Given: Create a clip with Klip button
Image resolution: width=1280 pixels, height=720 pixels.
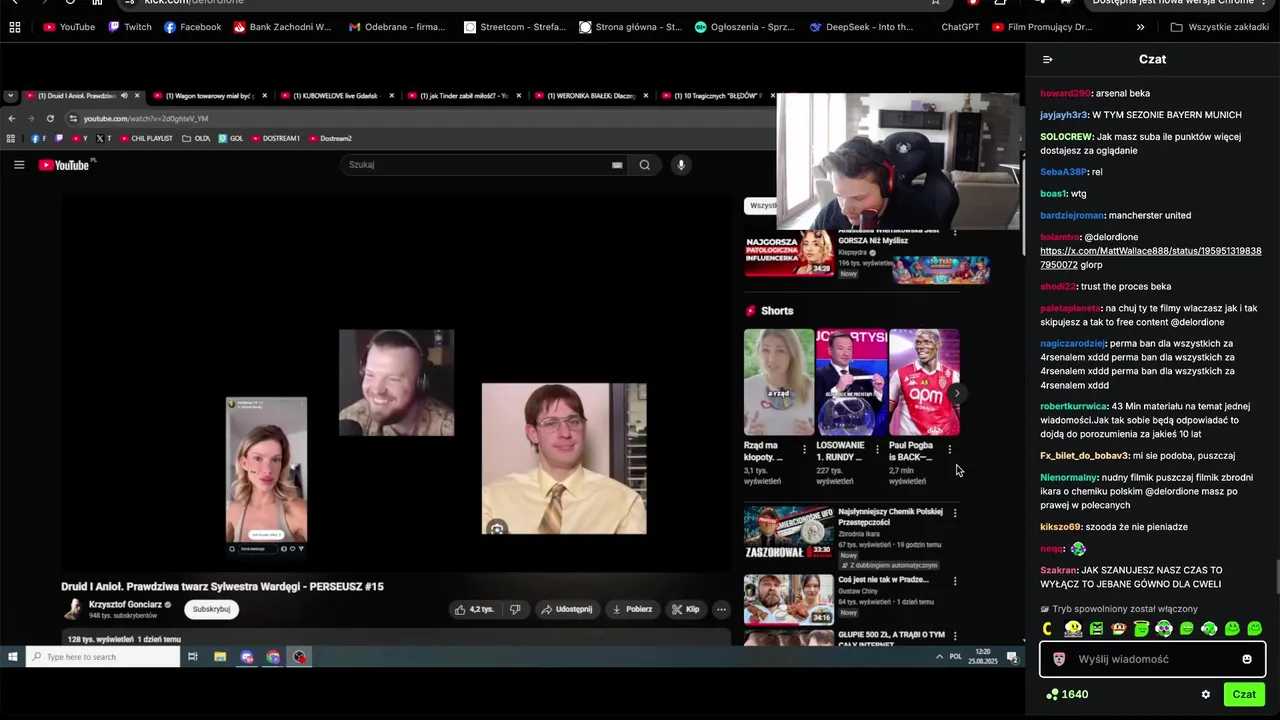Looking at the screenshot, I should 685,609.
